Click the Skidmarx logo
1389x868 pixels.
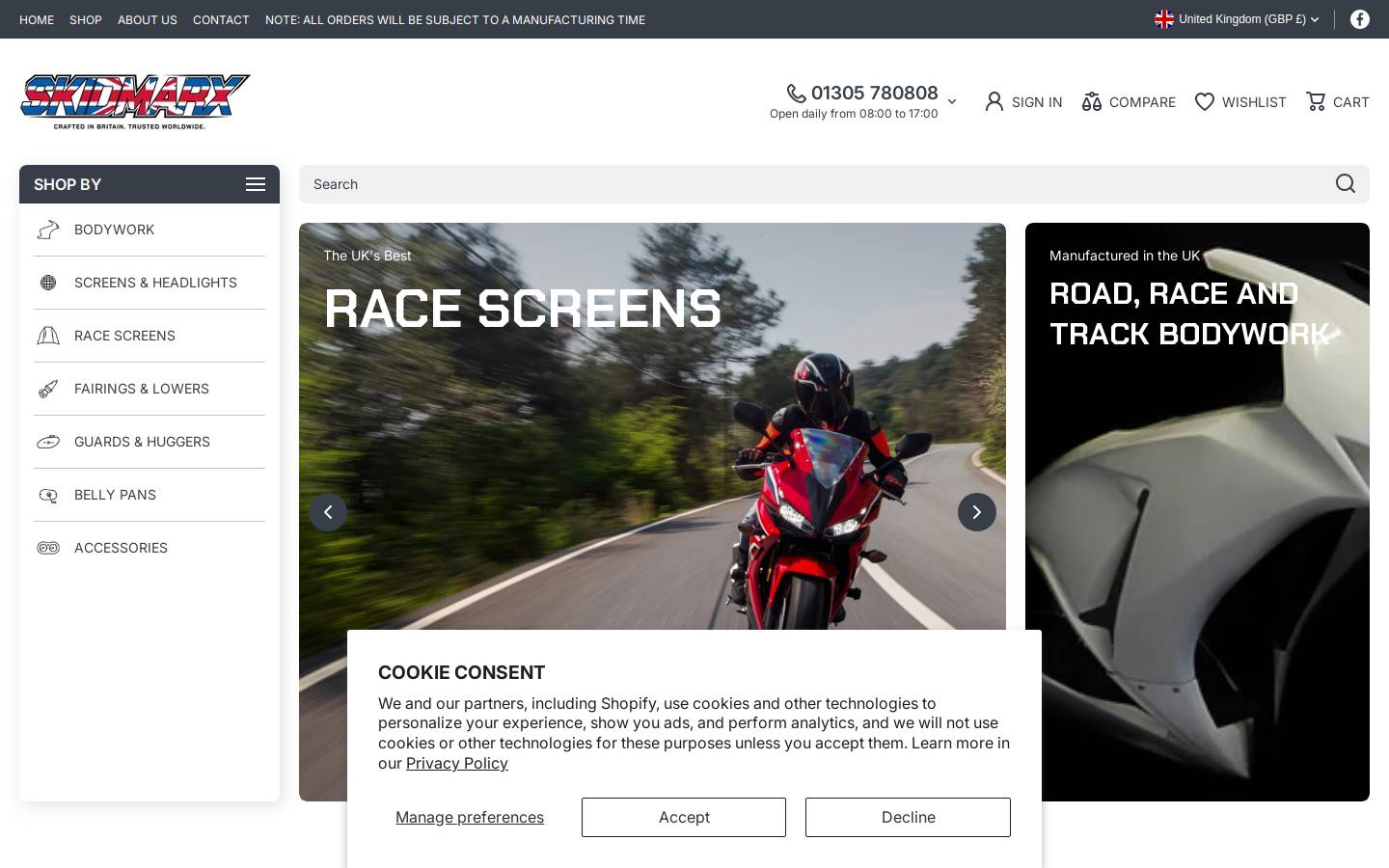point(135,101)
